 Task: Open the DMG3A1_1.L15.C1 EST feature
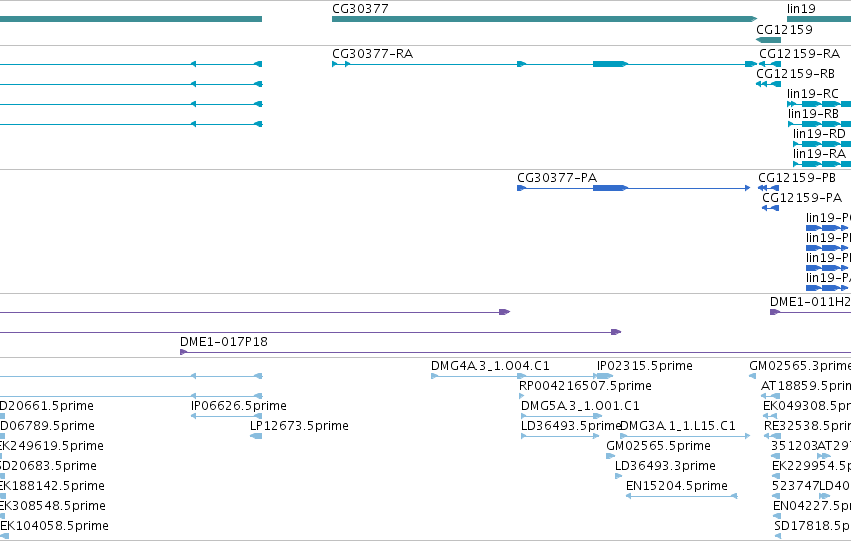coord(685,436)
